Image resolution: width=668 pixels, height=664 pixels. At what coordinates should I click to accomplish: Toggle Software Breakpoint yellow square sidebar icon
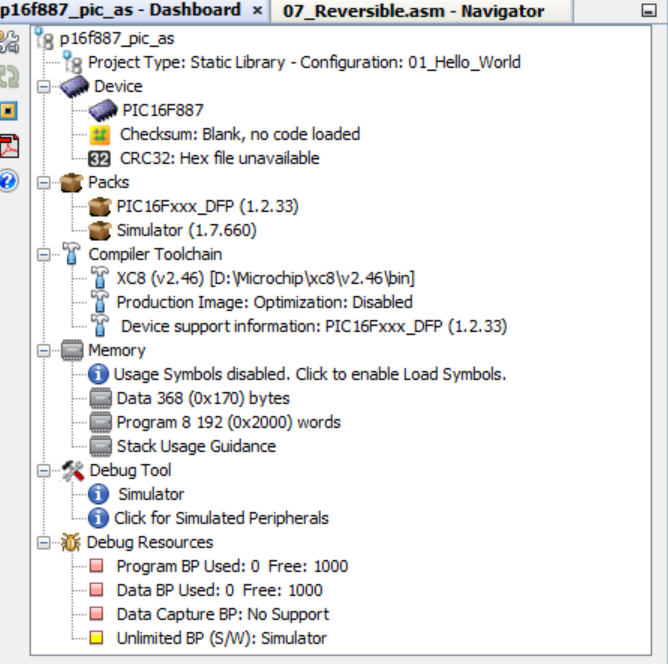point(9,110)
